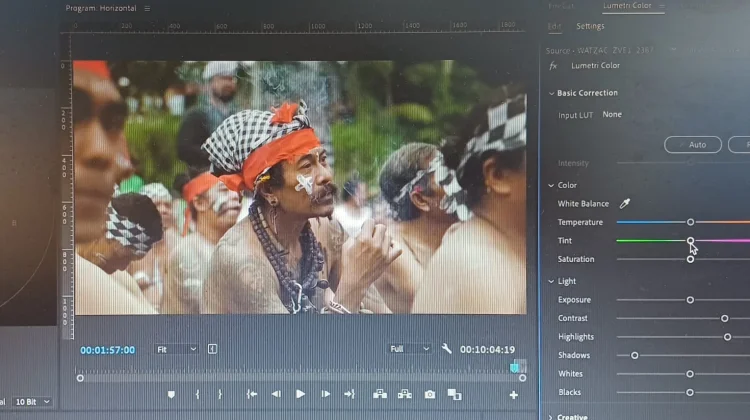Click the left zoom scroll bar handle
Screen dimensions: 750x420
[80, 378]
